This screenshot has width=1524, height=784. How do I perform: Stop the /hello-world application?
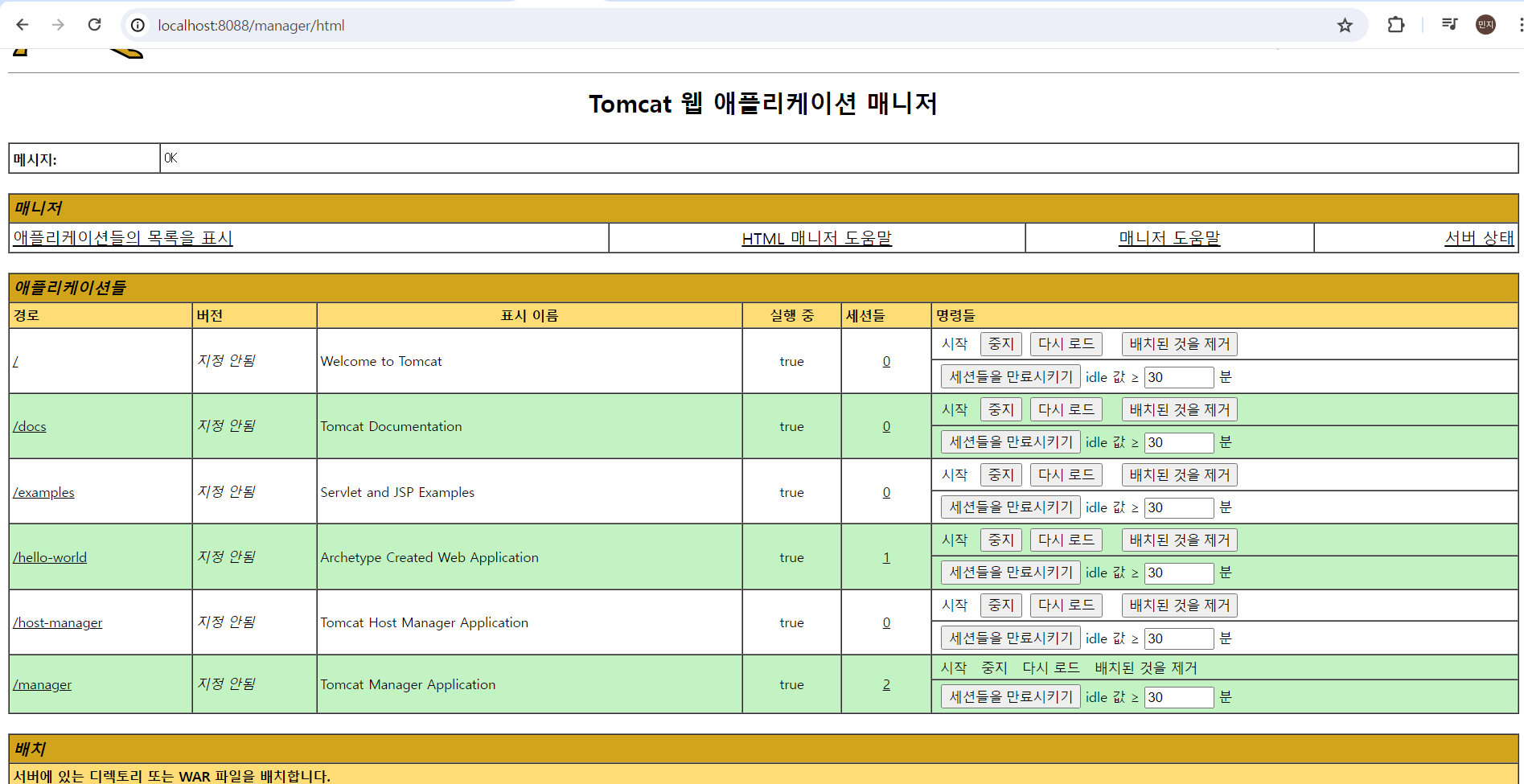1001,540
